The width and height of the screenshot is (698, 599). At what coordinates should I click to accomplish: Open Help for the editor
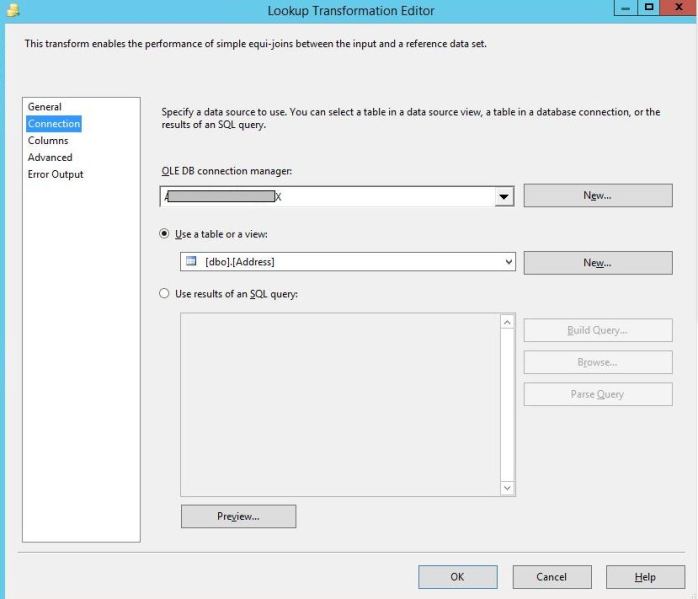[x=645, y=577]
